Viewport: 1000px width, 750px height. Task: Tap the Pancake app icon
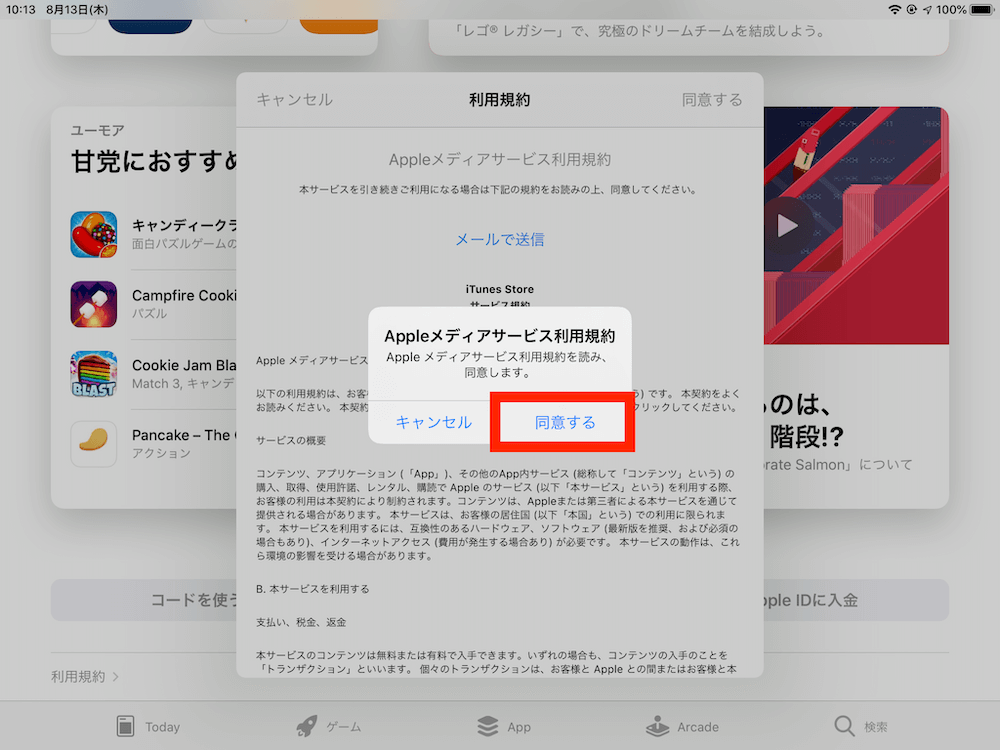click(x=94, y=444)
